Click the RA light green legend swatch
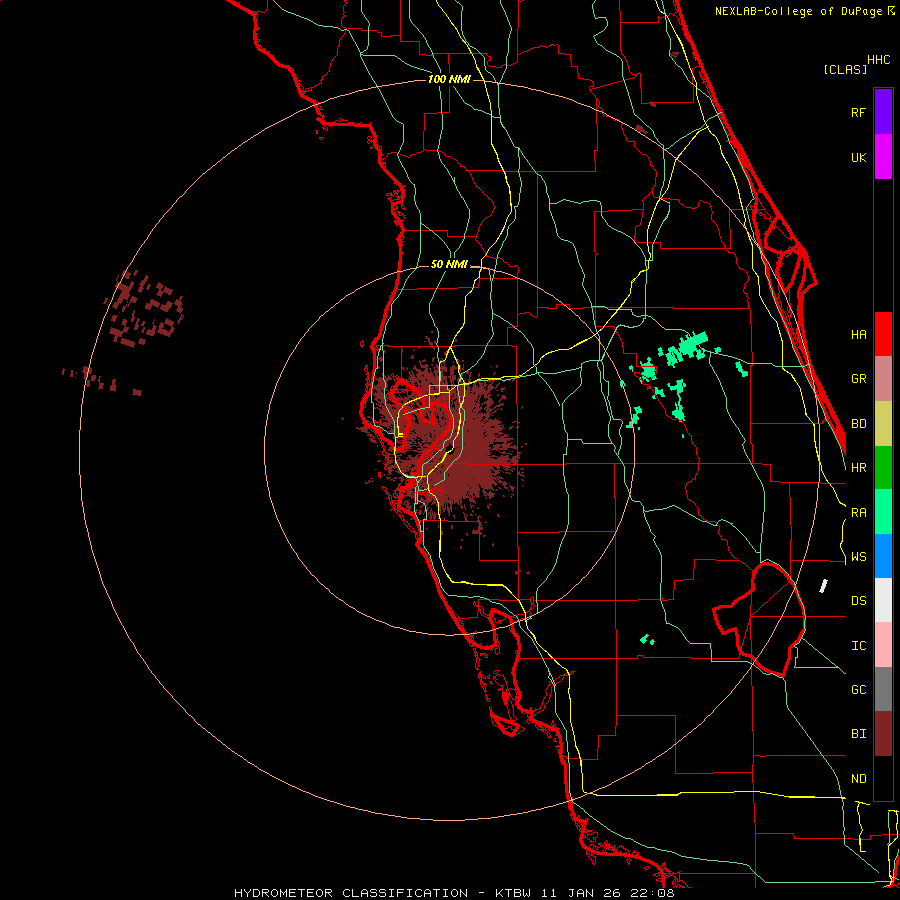The width and height of the screenshot is (900, 900). [883, 512]
